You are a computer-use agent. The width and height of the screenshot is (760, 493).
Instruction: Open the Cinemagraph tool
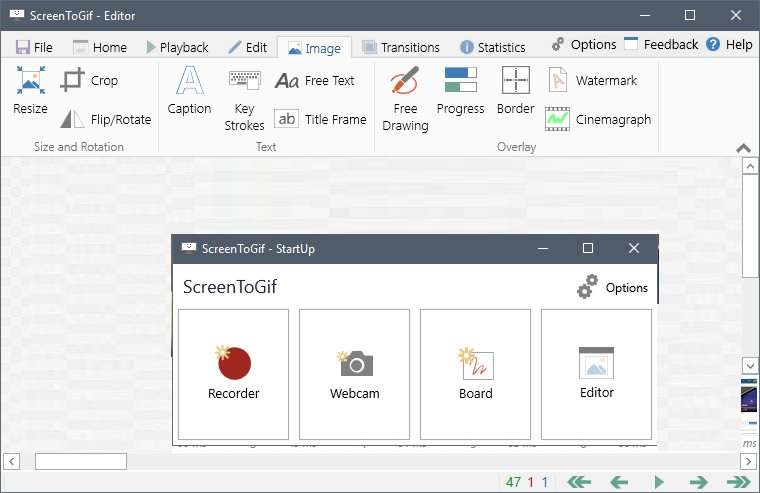click(x=598, y=119)
